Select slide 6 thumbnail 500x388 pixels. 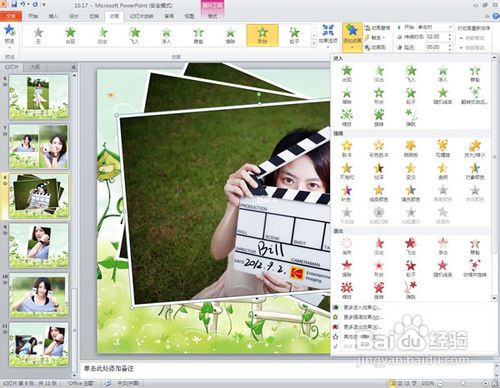coord(39,97)
